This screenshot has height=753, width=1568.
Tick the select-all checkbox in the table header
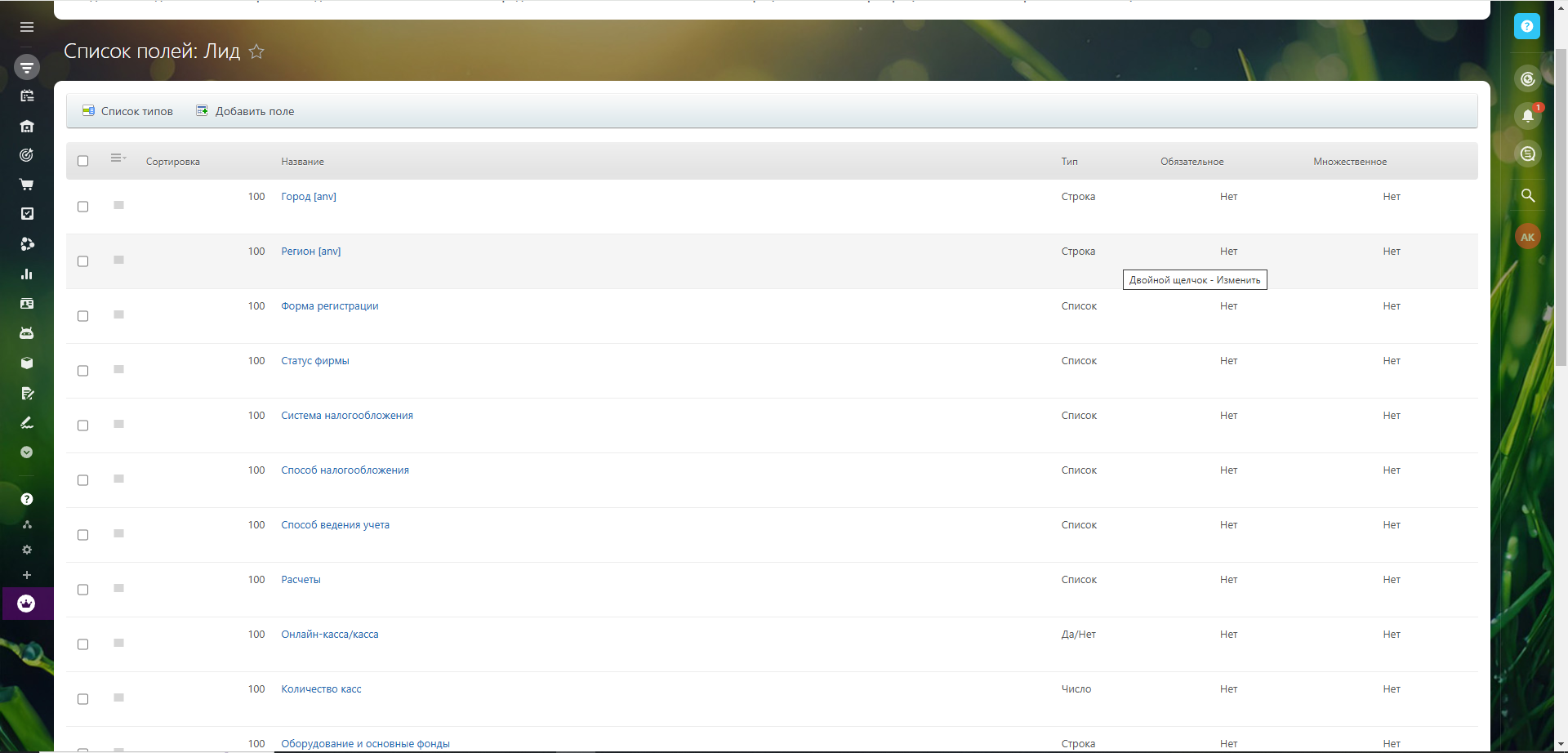[x=82, y=161]
